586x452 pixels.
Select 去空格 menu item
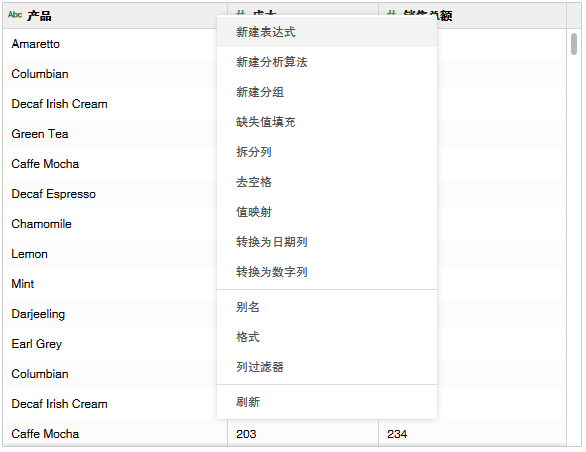click(327, 182)
